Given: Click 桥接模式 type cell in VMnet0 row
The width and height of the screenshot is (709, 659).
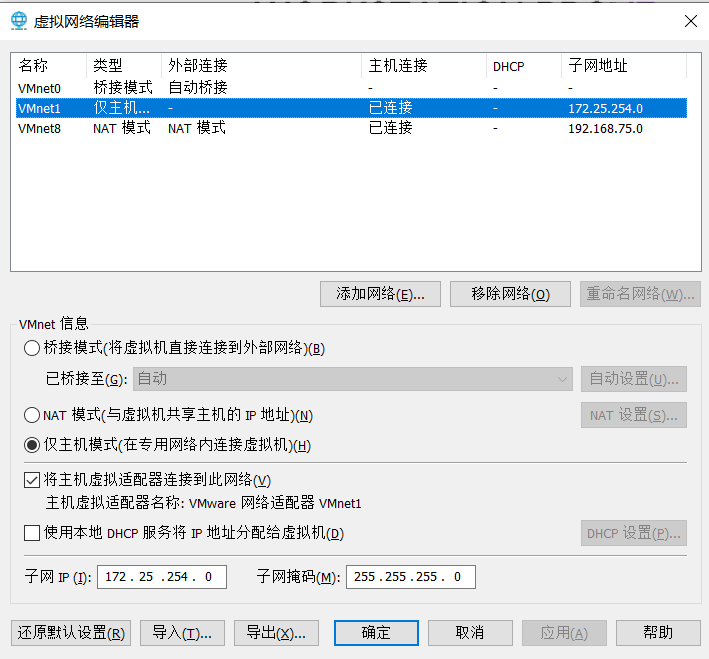Looking at the screenshot, I should click(x=123, y=87).
